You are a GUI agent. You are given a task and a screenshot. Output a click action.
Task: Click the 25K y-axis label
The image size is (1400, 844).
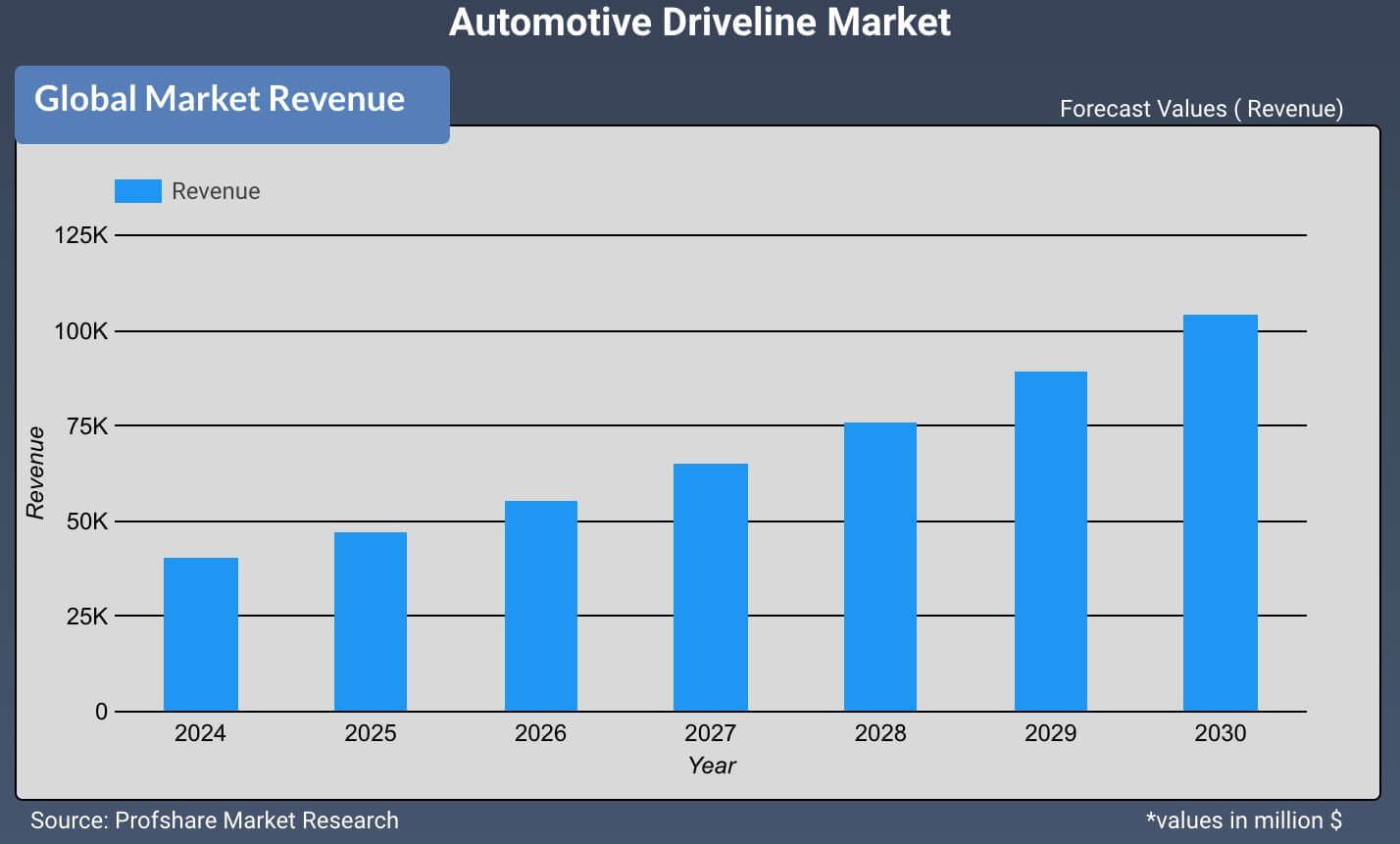(88, 617)
